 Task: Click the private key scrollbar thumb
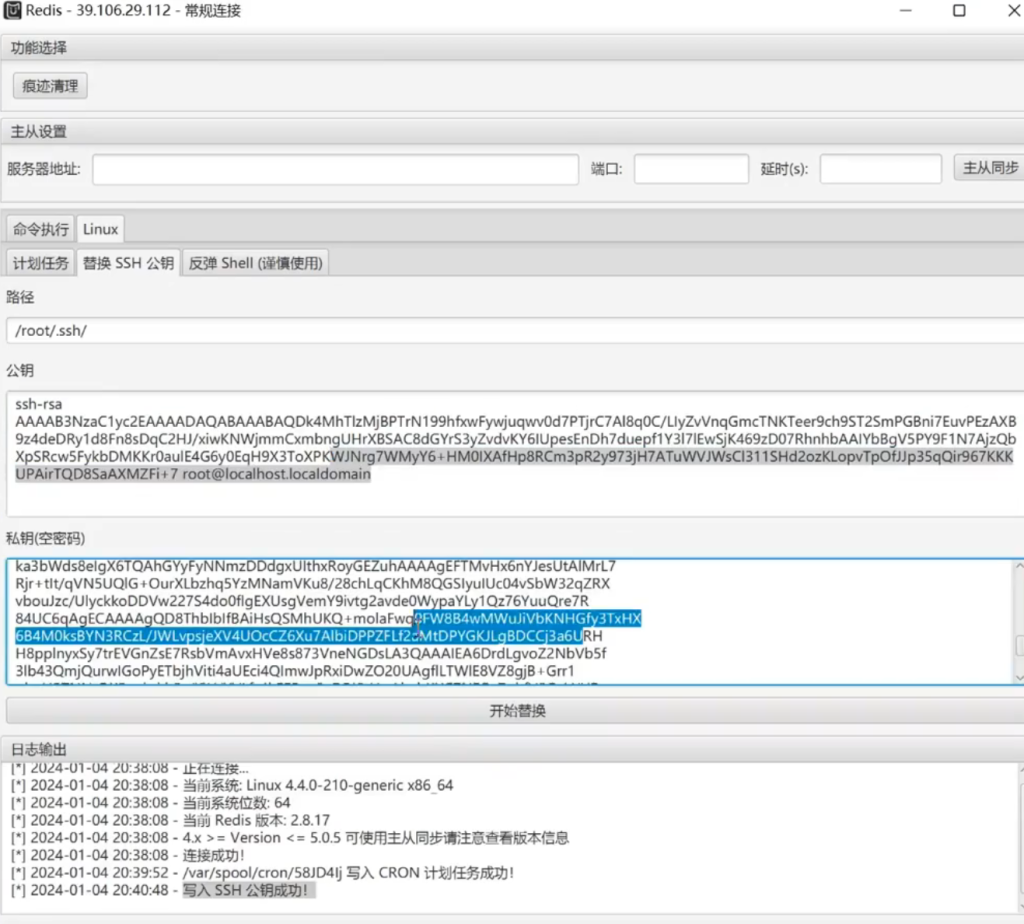1019,646
